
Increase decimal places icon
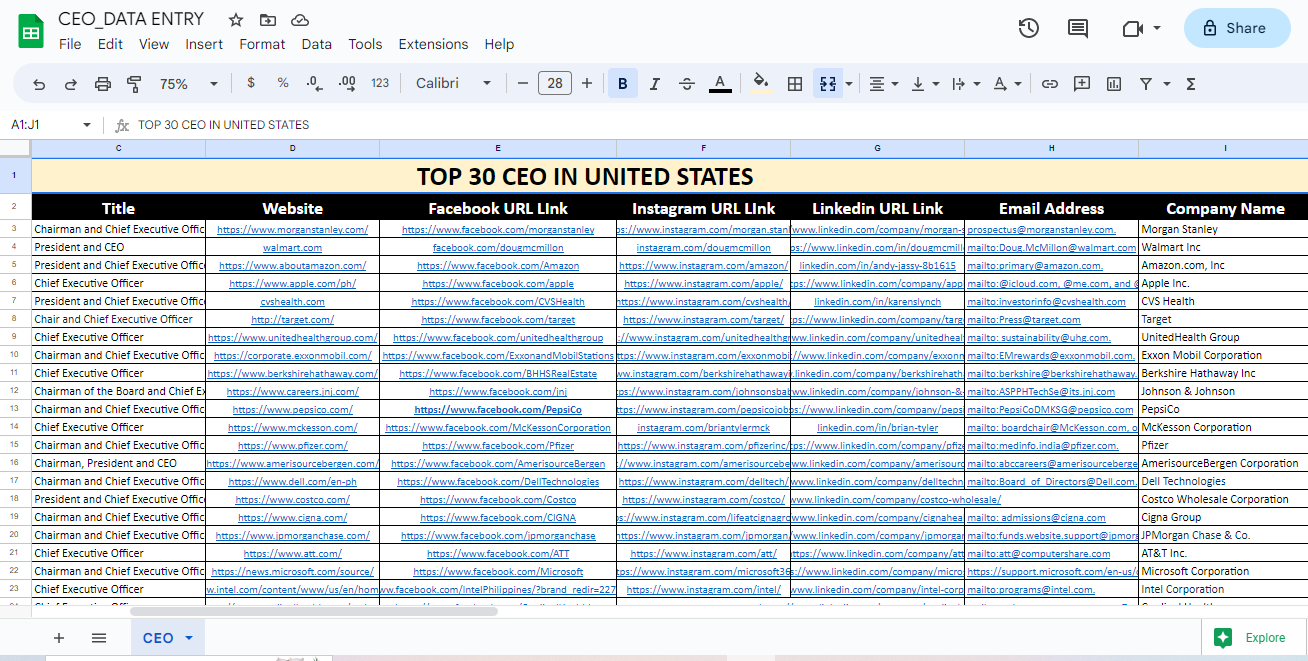click(x=347, y=83)
